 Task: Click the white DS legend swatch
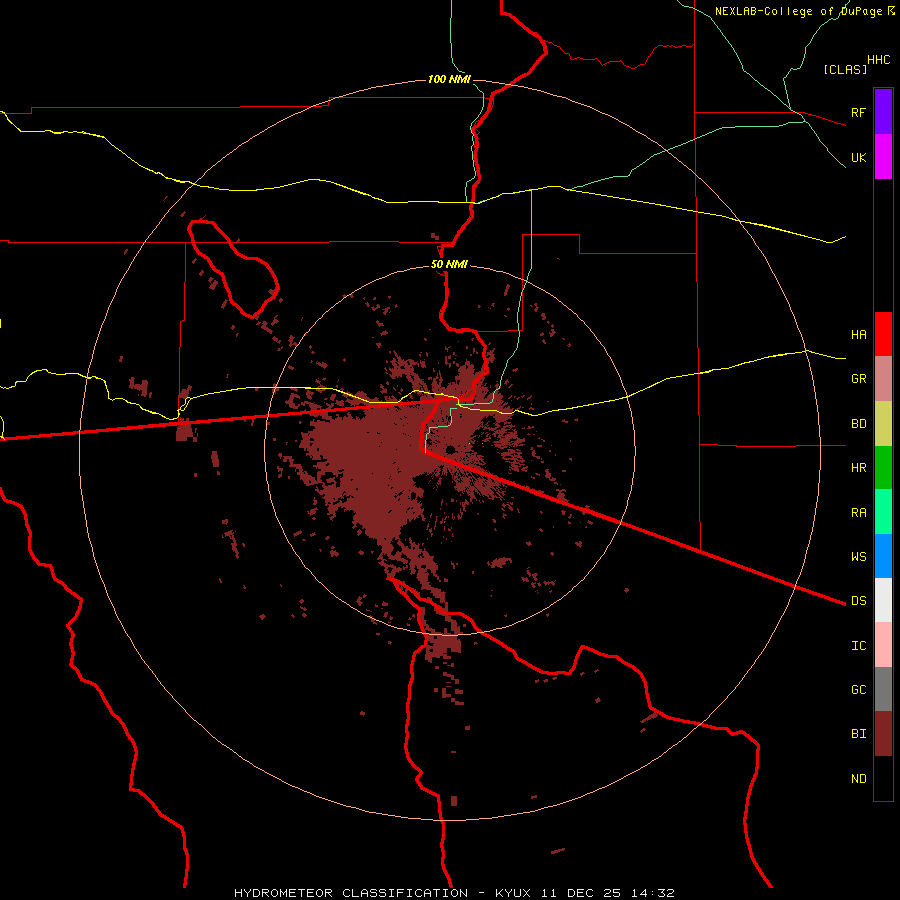point(883,600)
